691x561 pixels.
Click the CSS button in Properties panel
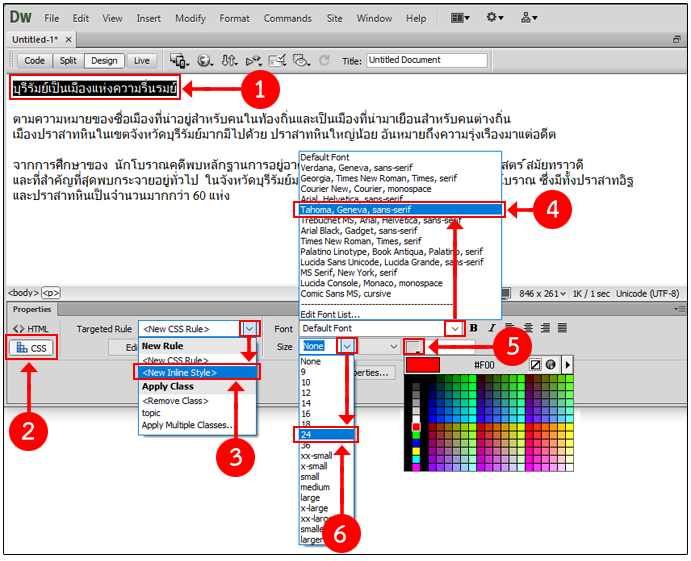[33, 348]
